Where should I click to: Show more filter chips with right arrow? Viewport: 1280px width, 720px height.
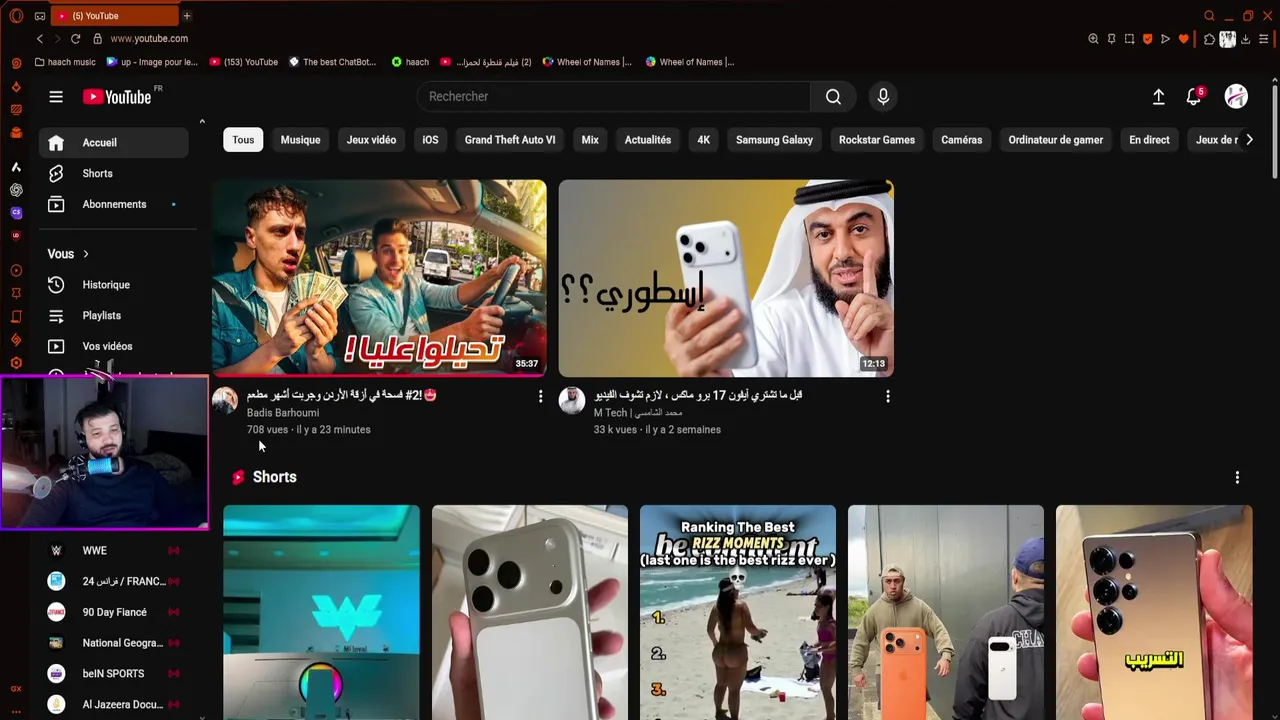click(1249, 140)
